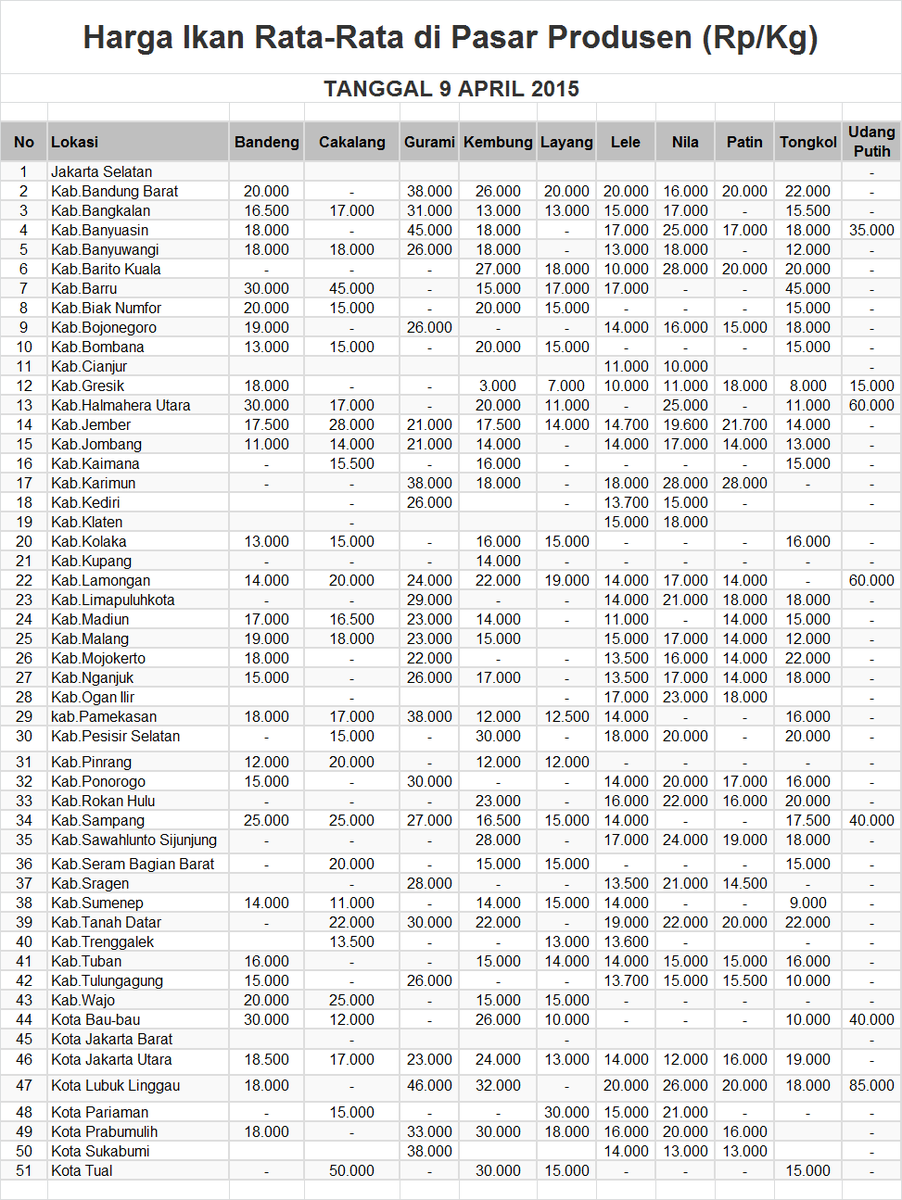
Task: Select Patin price 15.500 in Kab.Tulungagung row
Action: [745, 981]
